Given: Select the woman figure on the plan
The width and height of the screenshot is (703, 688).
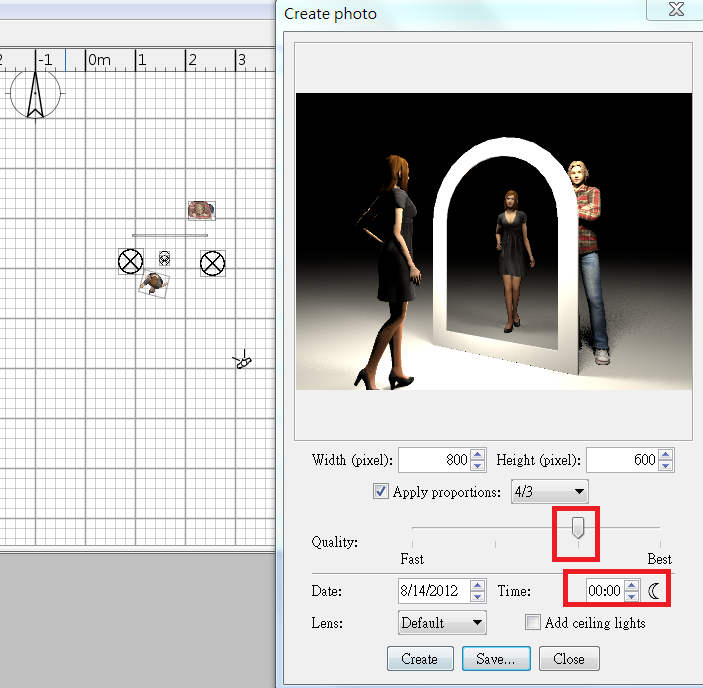Looking at the screenshot, I should pos(154,284).
